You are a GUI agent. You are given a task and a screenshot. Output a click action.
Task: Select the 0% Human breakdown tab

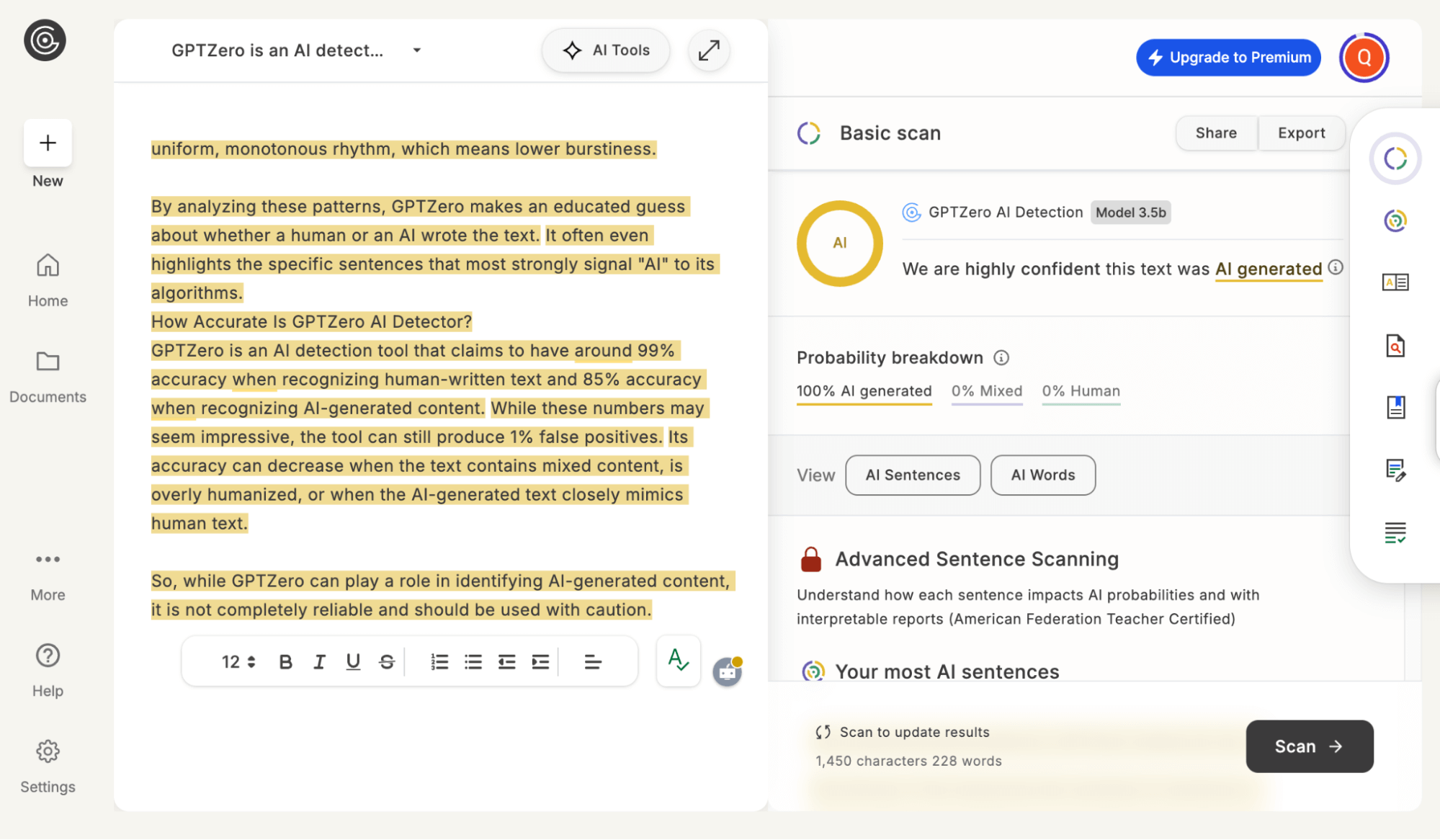coord(1081,393)
